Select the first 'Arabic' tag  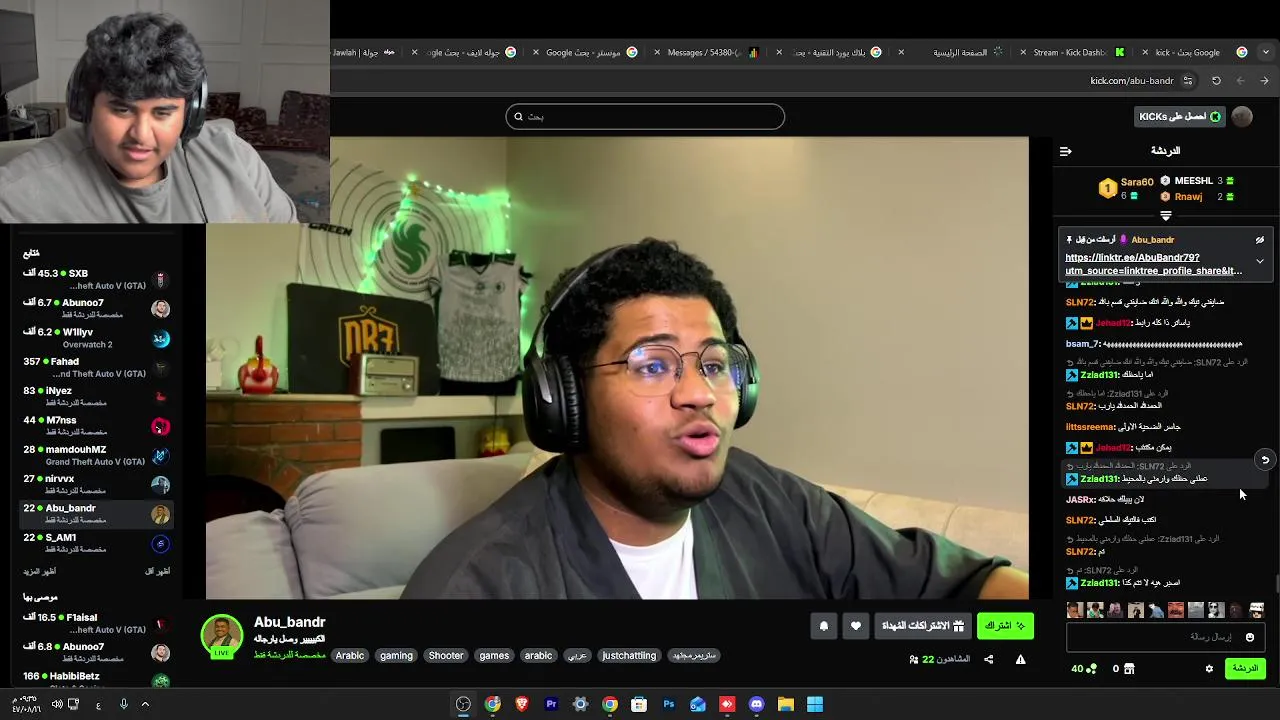point(350,656)
